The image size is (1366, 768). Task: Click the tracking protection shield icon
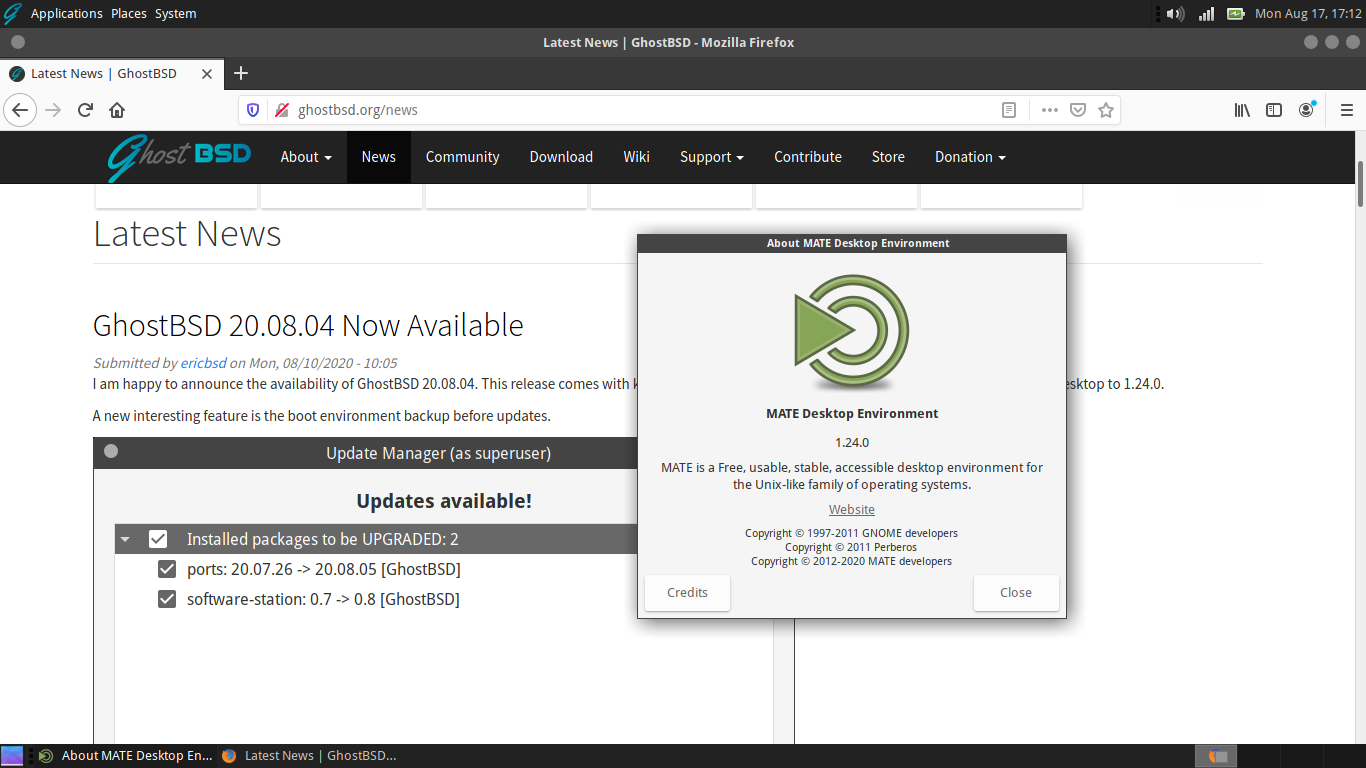[x=253, y=110]
